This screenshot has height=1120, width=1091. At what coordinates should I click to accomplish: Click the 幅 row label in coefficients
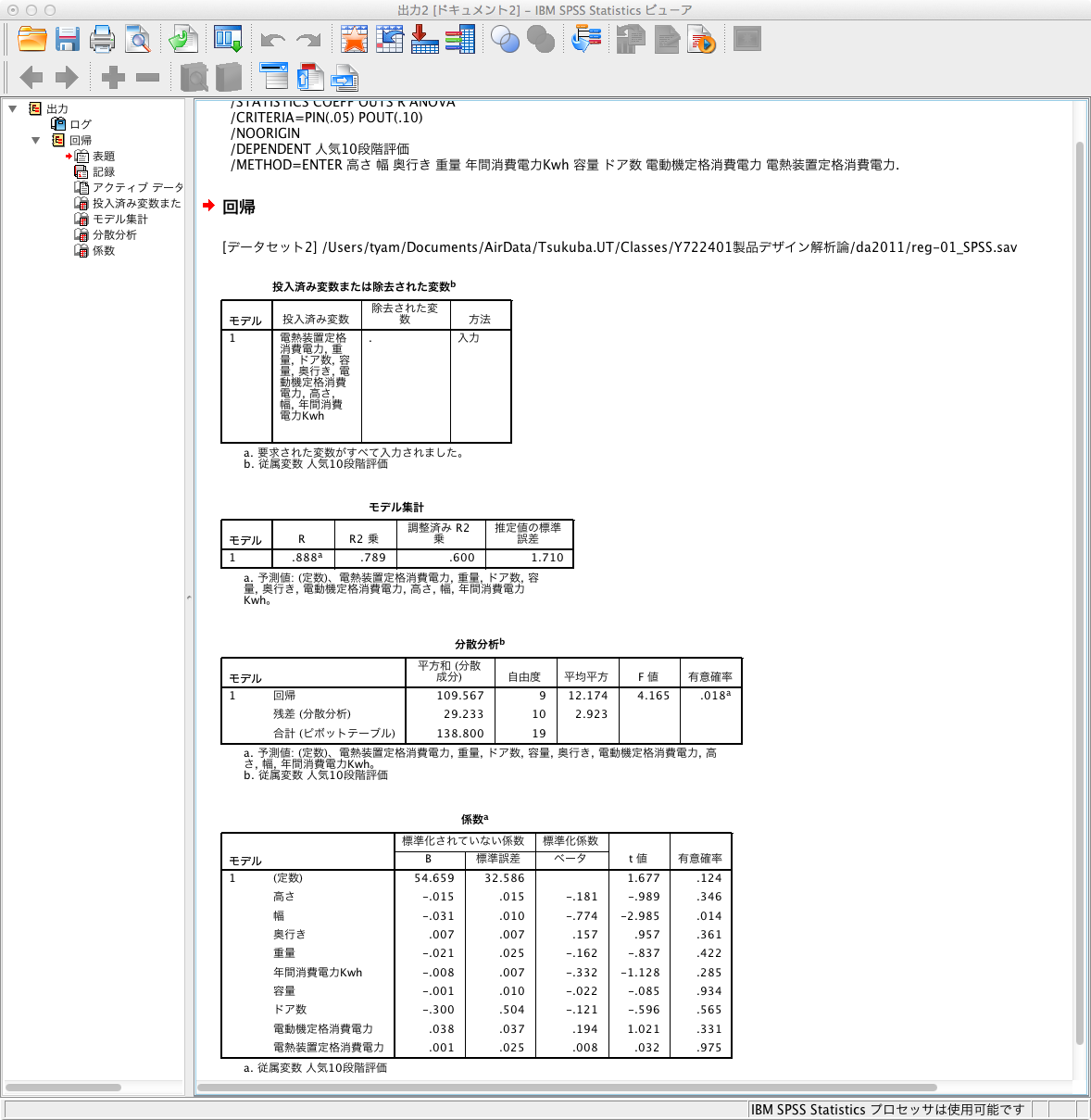click(x=279, y=916)
